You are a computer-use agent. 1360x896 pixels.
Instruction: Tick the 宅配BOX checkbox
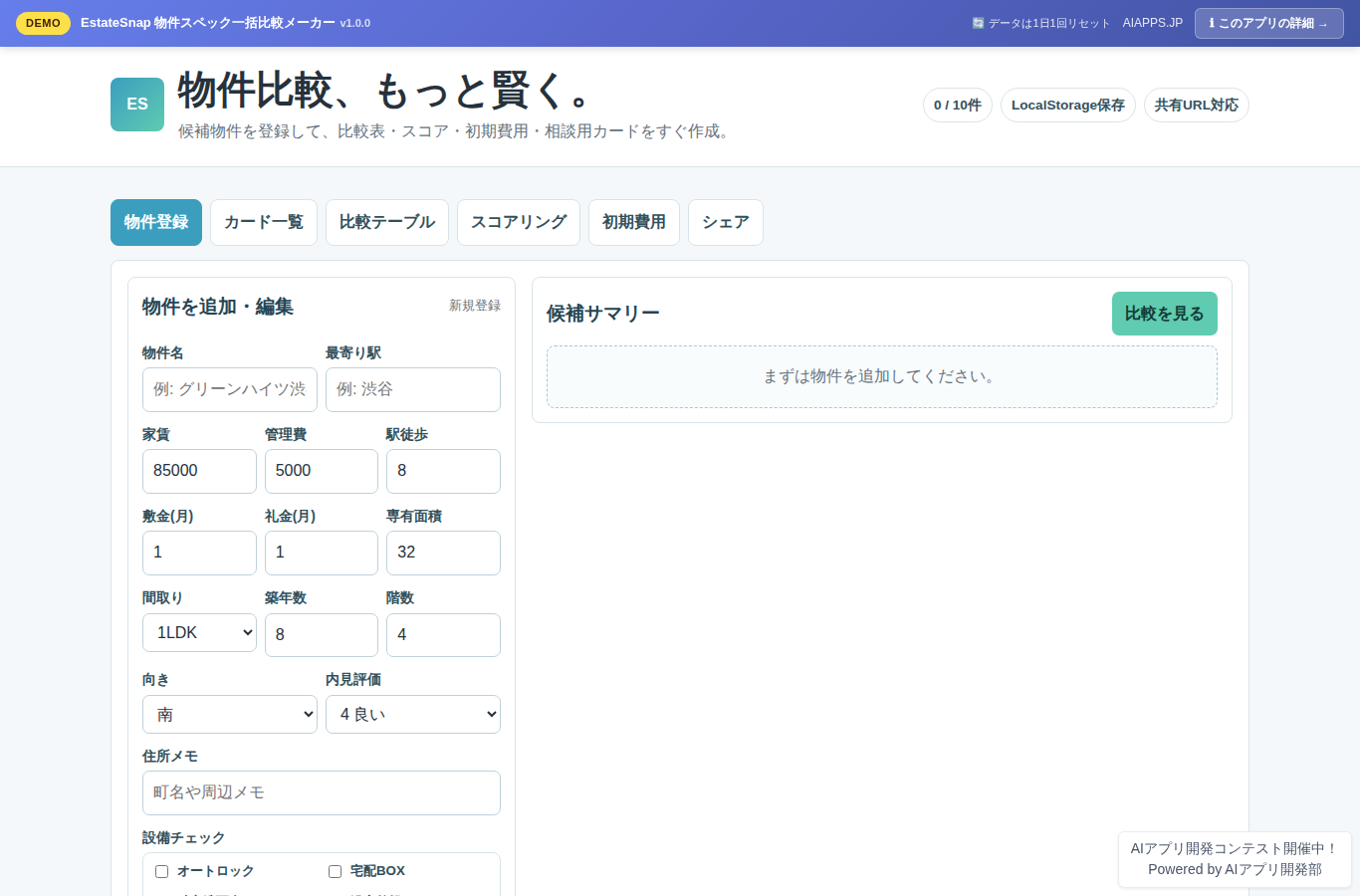click(x=335, y=871)
